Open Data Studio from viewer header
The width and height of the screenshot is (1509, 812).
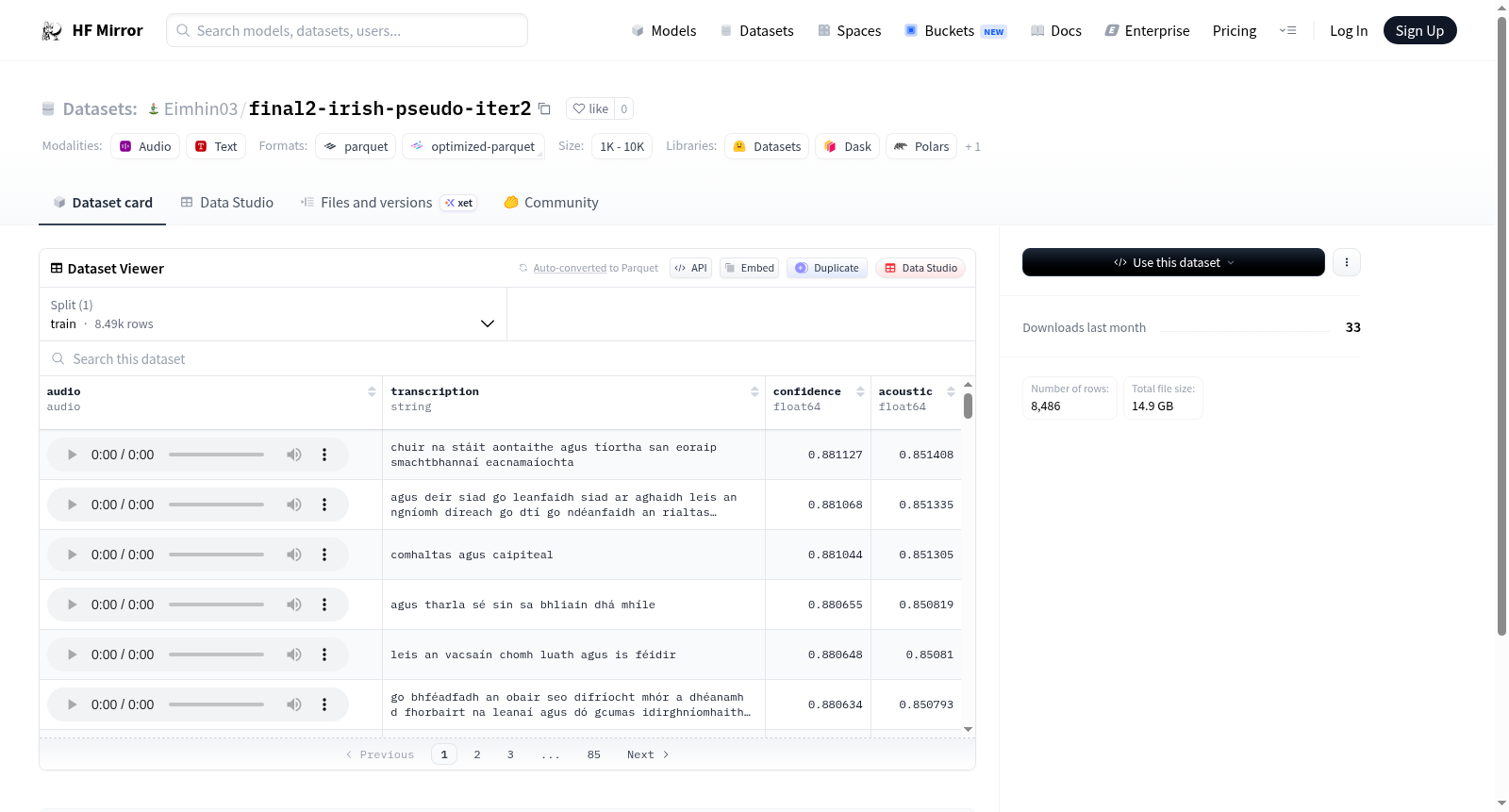pos(920,268)
